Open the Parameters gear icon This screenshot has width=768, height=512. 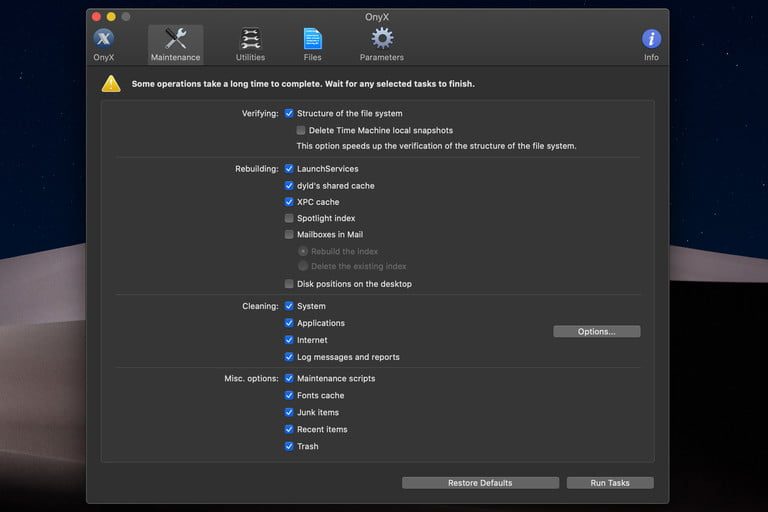pyautogui.click(x=382, y=40)
